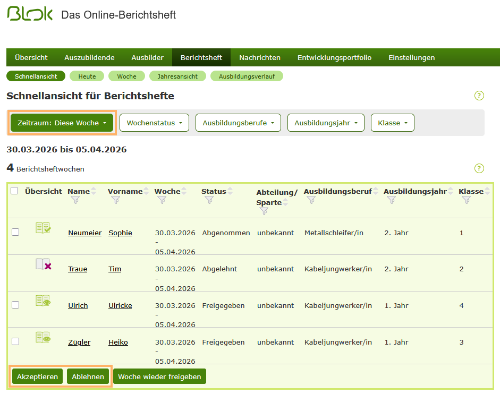Switch to Heute sub-tab
500x394 pixels.
click(x=87, y=76)
